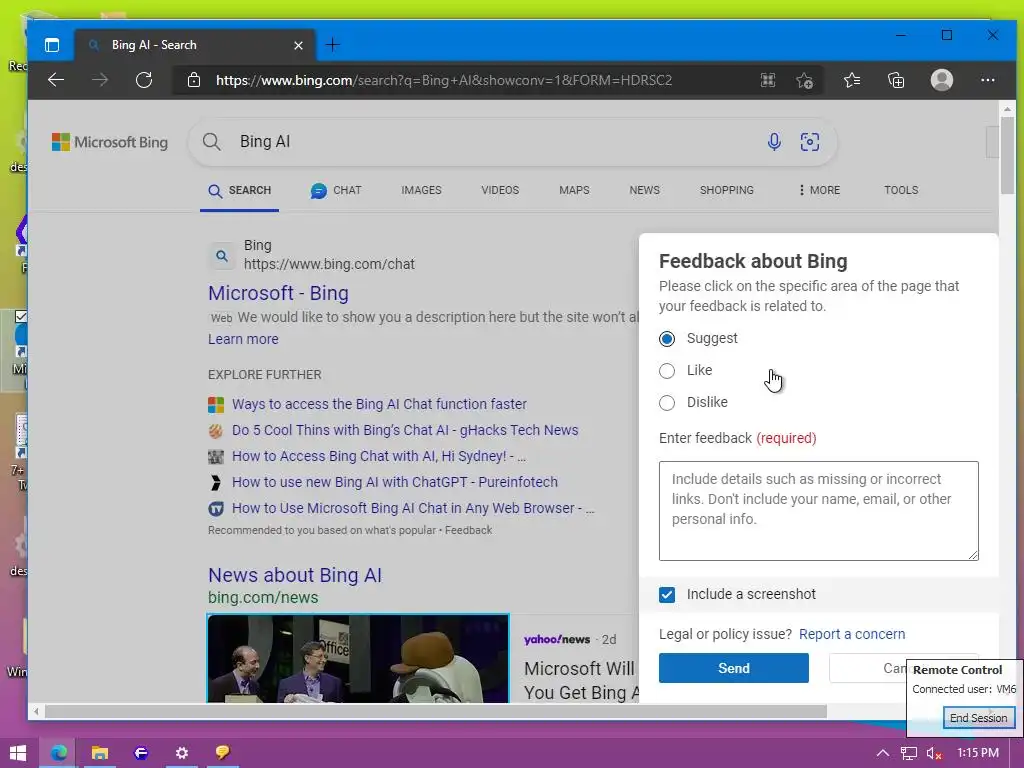Show hidden tray icons chevron
The width and height of the screenshot is (1024, 768).
coord(882,753)
